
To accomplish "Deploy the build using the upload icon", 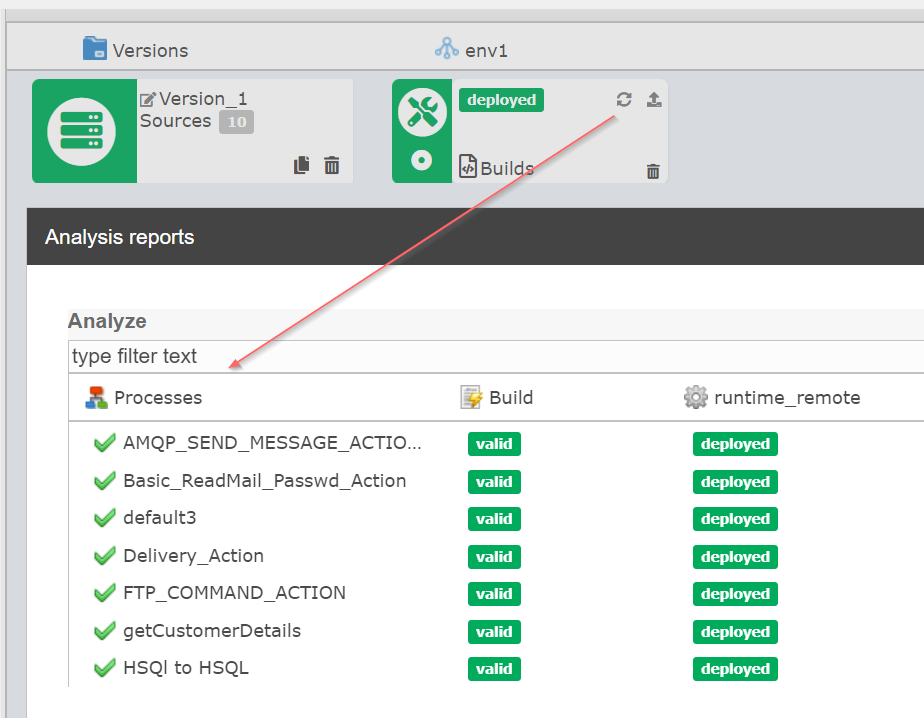I will [x=653, y=99].
